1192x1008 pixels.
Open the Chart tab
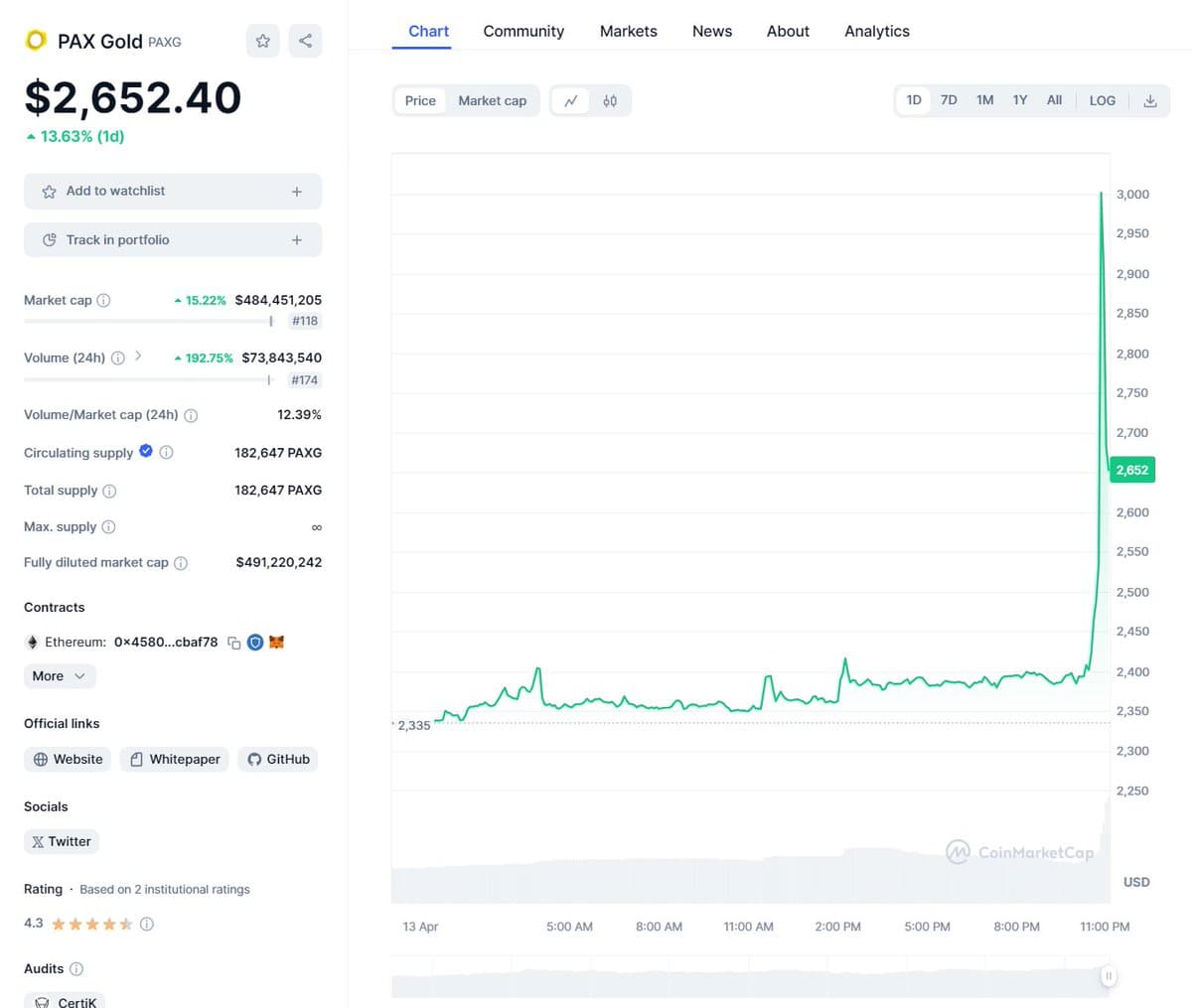pyautogui.click(x=429, y=31)
